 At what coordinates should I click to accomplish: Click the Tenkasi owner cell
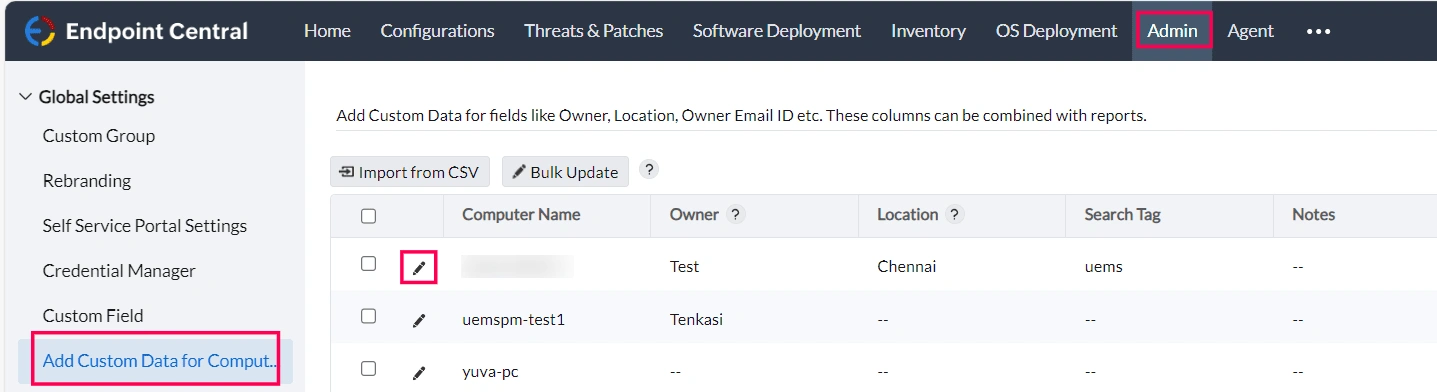[x=696, y=320]
